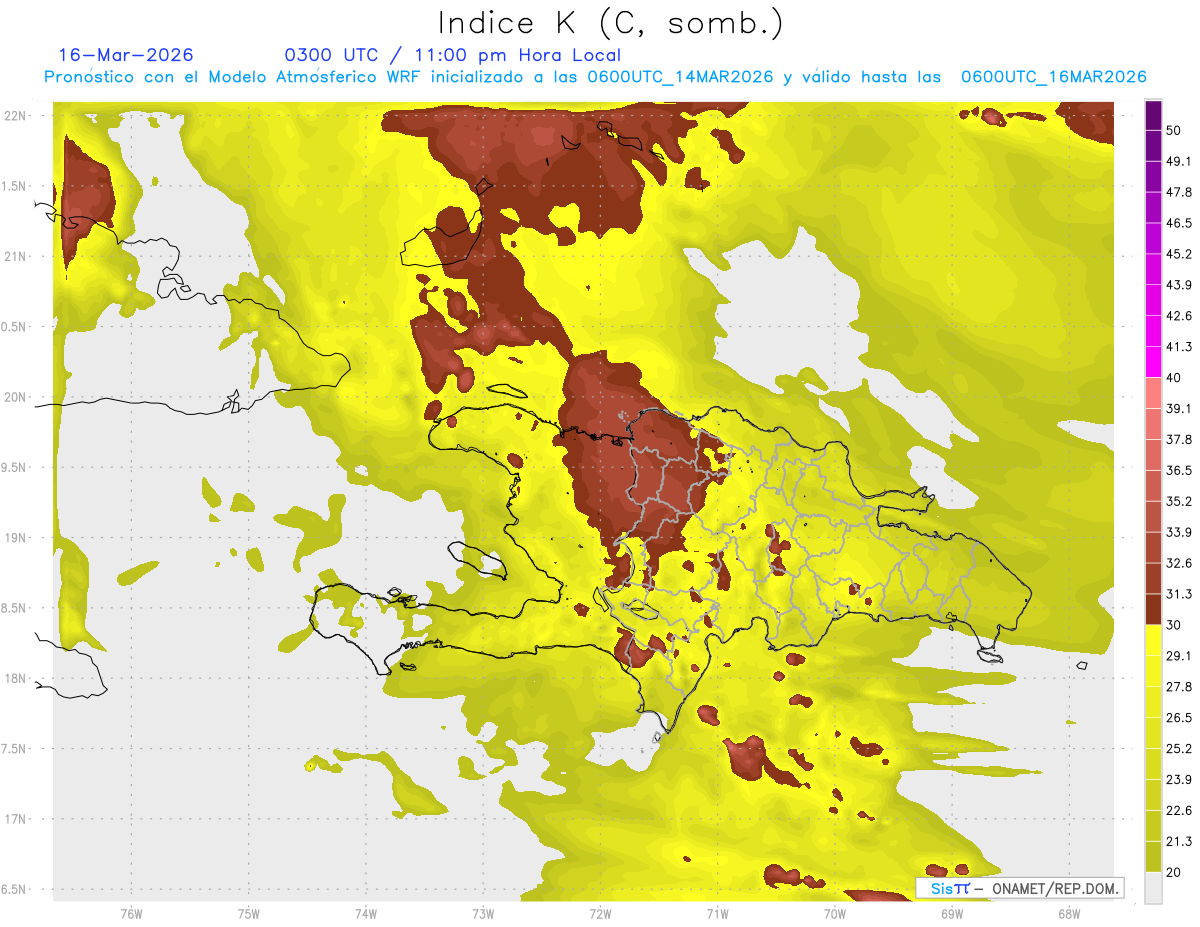
Task: Click the '50' colorbar value
Action: 1175,130
